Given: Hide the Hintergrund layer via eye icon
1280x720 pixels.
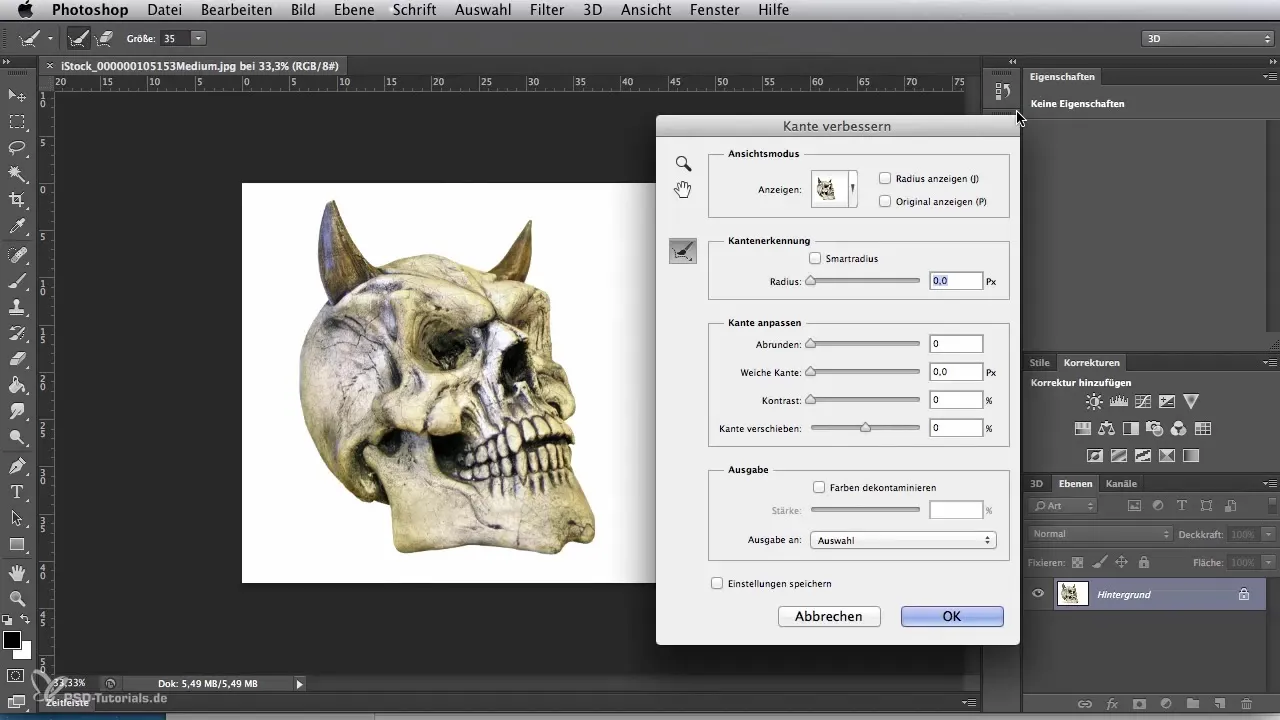Looking at the screenshot, I should [1038, 594].
